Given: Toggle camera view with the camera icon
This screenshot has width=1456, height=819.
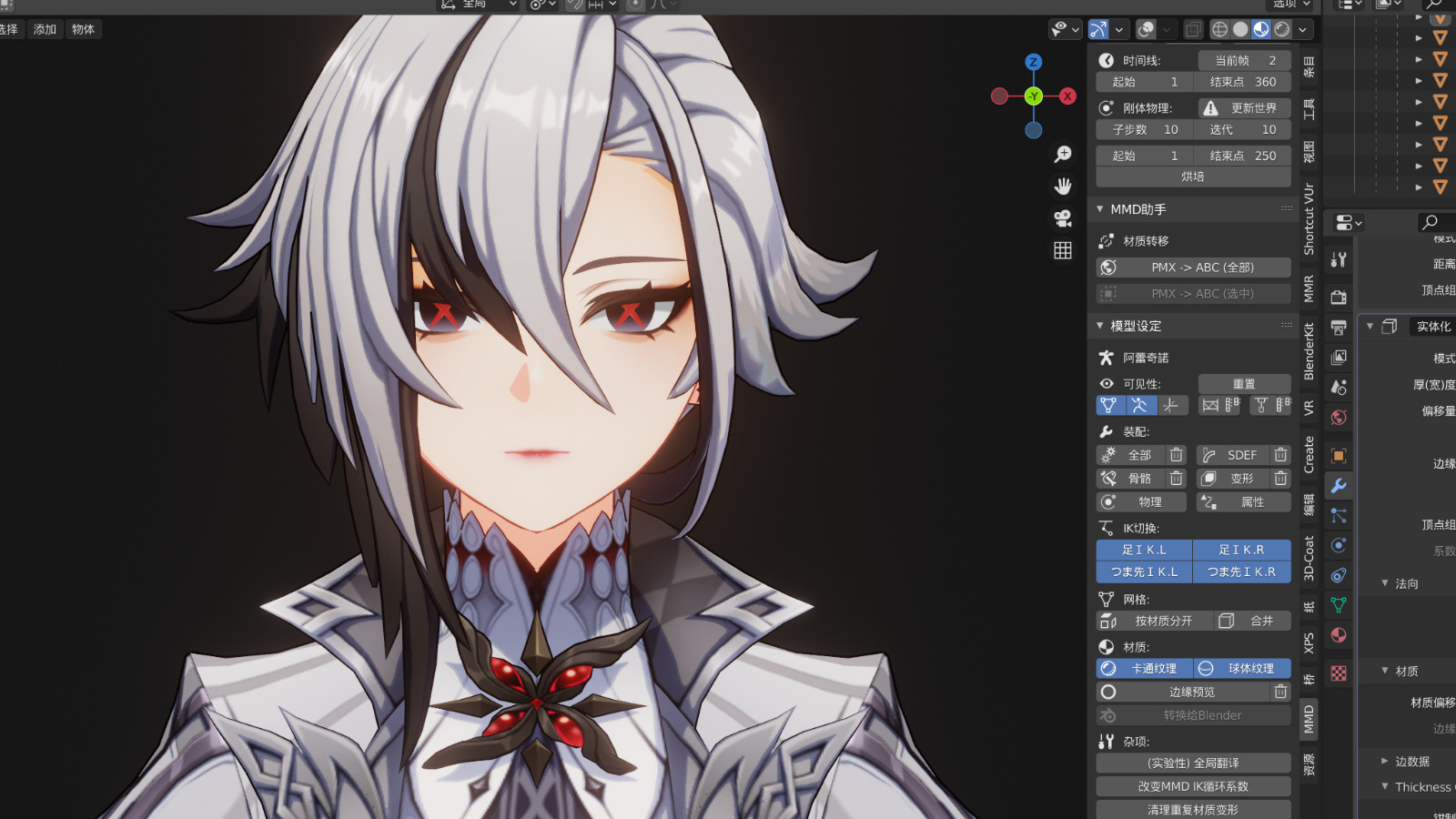Looking at the screenshot, I should tap(1062, 218).
